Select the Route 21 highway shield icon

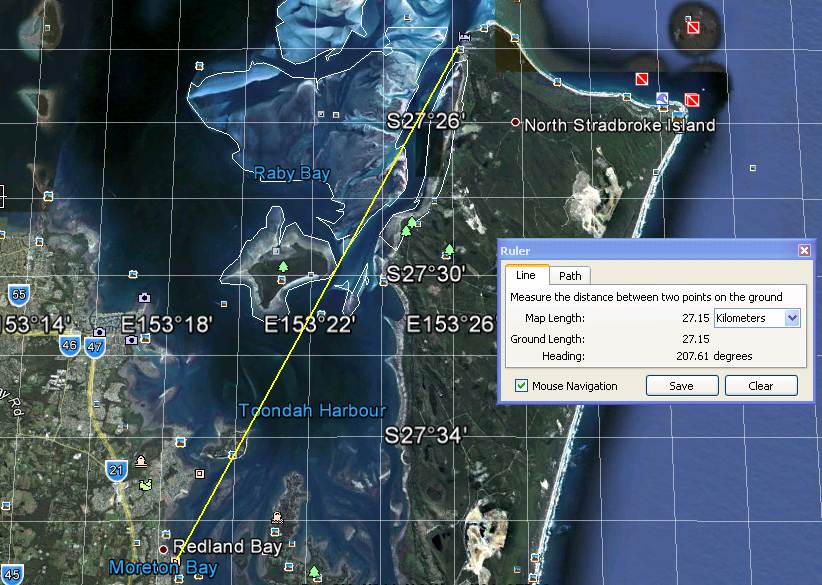(116, 468)
